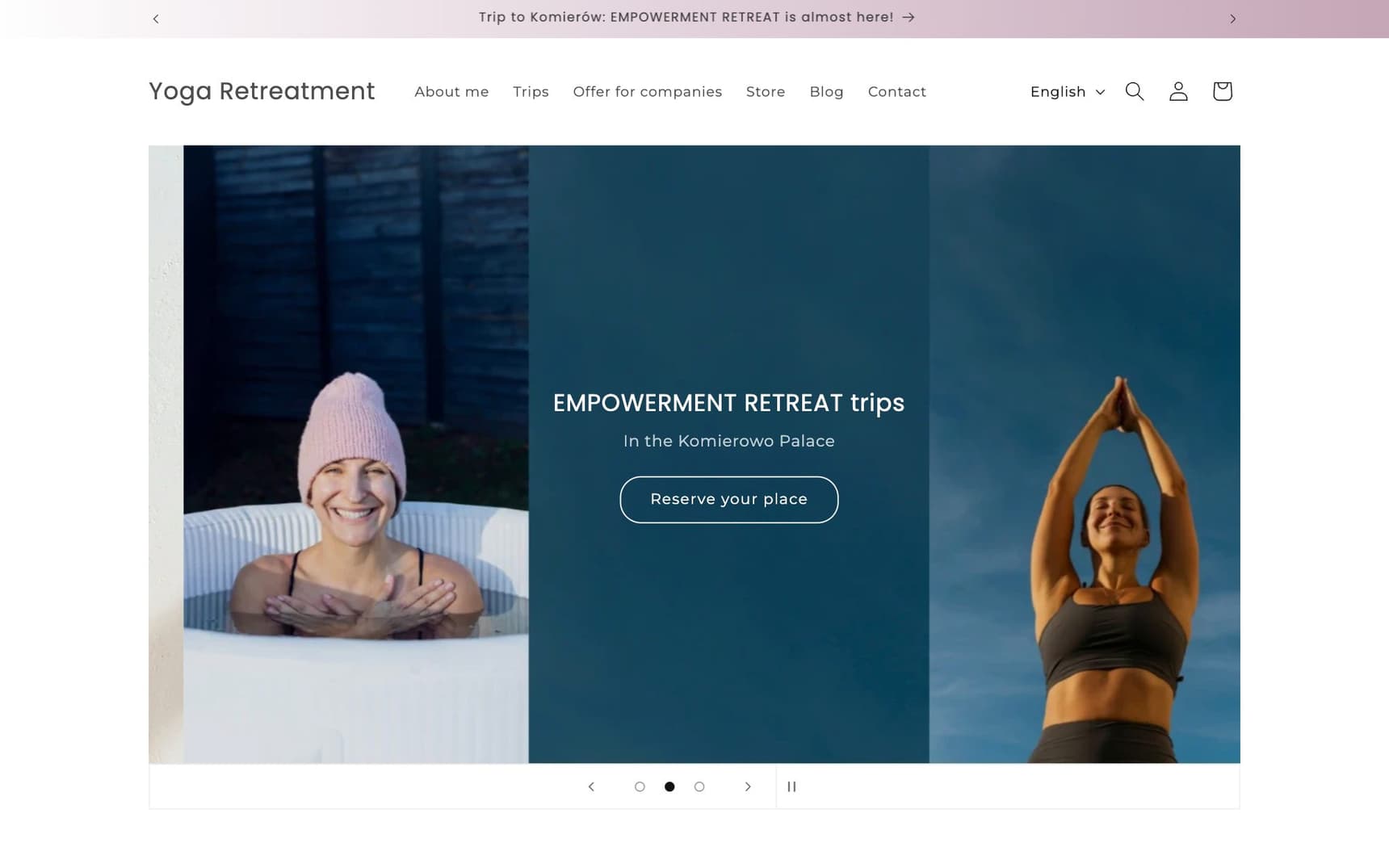The width and height of the screenshot is (1389, 868).
Task: Select the second slide dot
Action: coord(669,786)
